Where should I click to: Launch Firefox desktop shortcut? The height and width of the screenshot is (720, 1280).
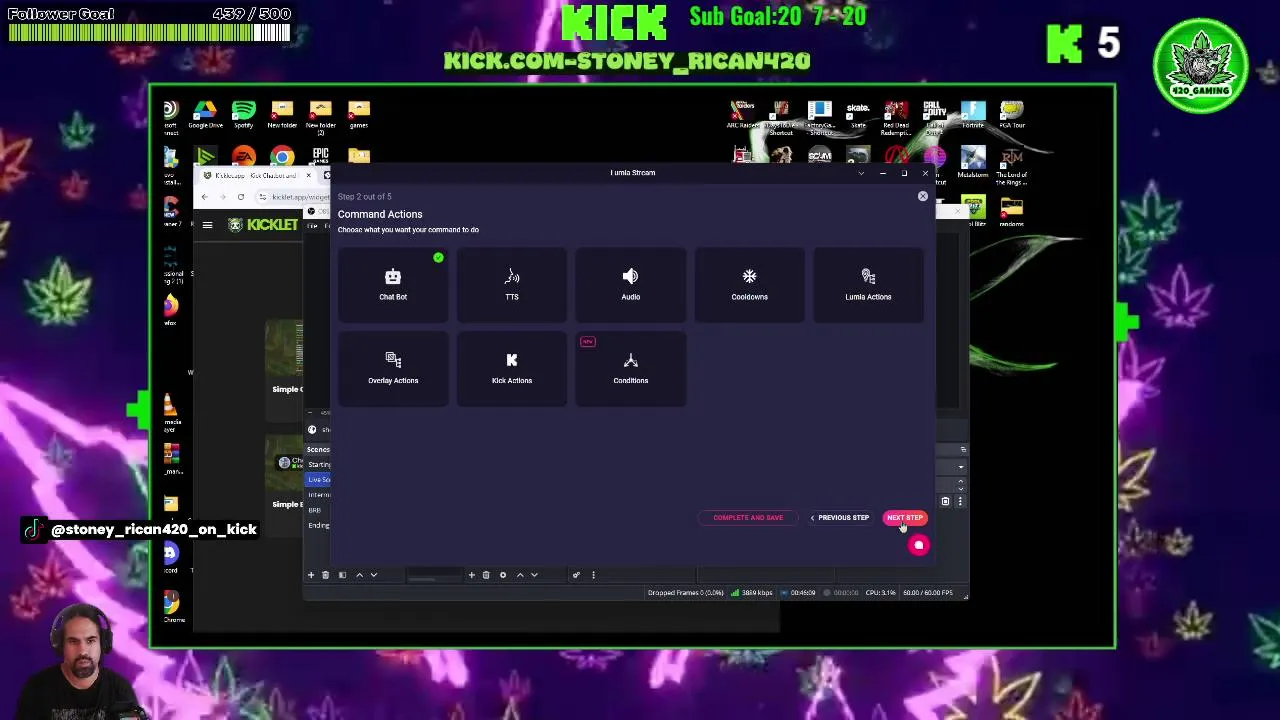pyautogui.click(x=171, y=308)
